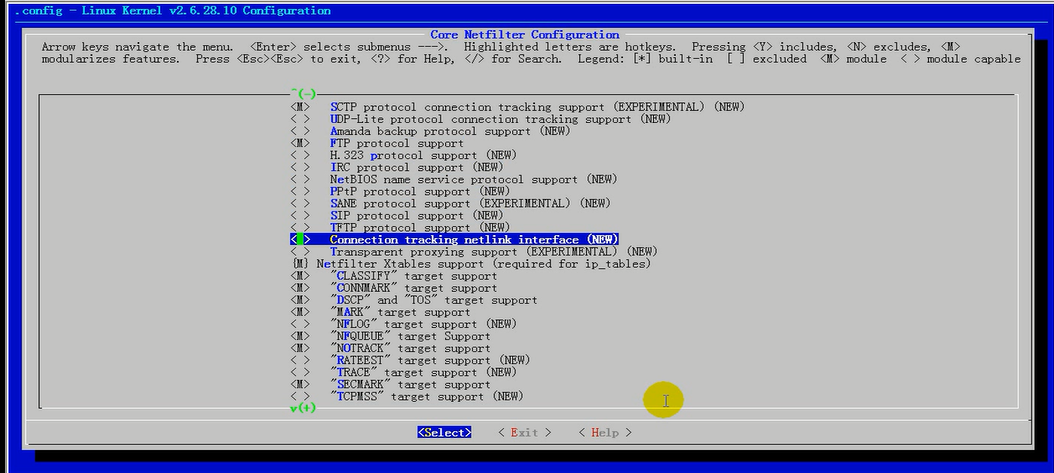Click the scroll-down v(+) indicator
Screen dimensions: 1054x473
click(303, 408)
